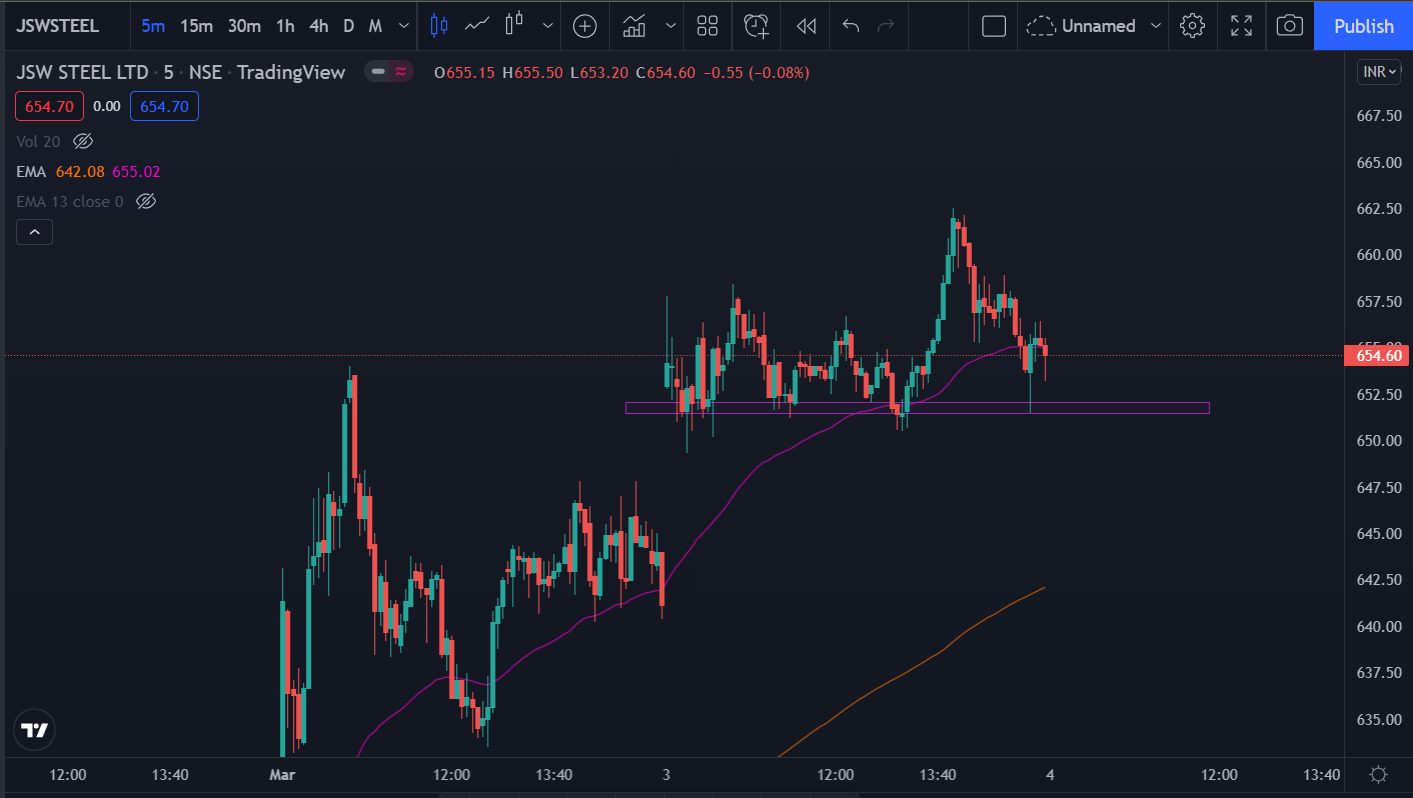Select the 5m timeframe
Screen dimensions: 1413x798
pyautogui.click(x=153, y=26)
